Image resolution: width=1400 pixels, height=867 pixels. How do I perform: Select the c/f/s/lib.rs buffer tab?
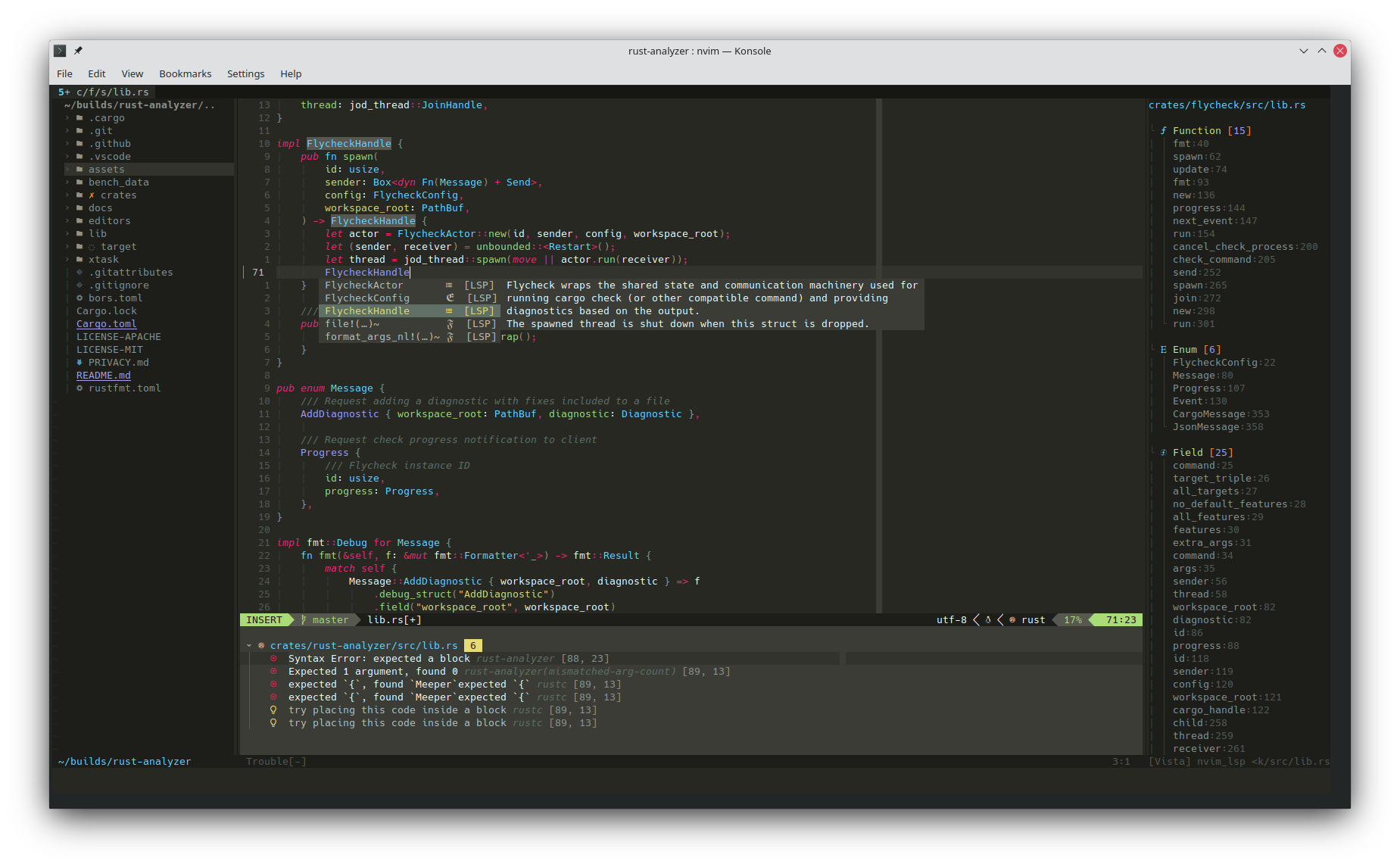(104, 92)
